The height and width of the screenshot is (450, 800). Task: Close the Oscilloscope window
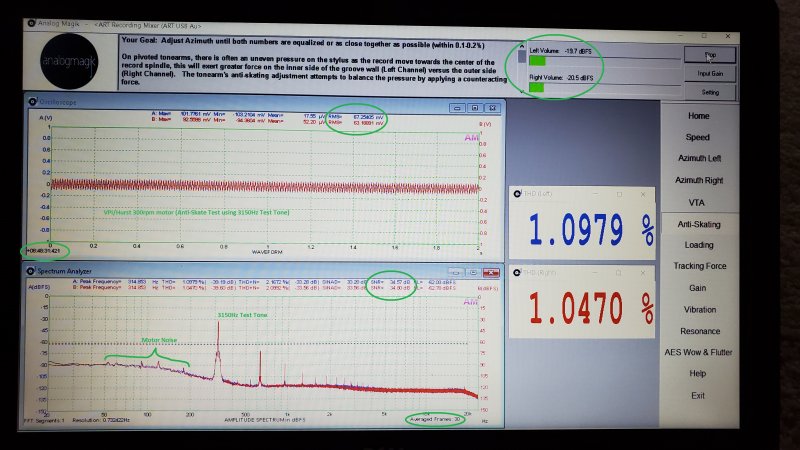(x=492, y=108)
